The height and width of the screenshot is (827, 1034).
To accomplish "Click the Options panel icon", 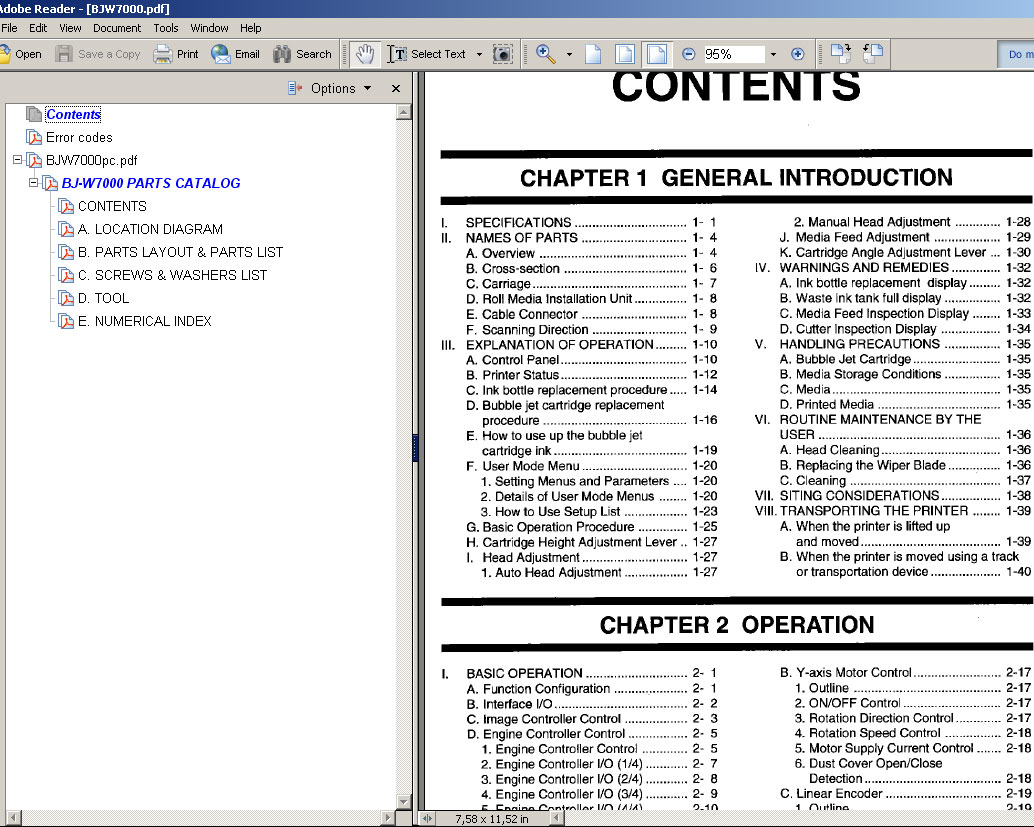I will (x=295, y=88).
